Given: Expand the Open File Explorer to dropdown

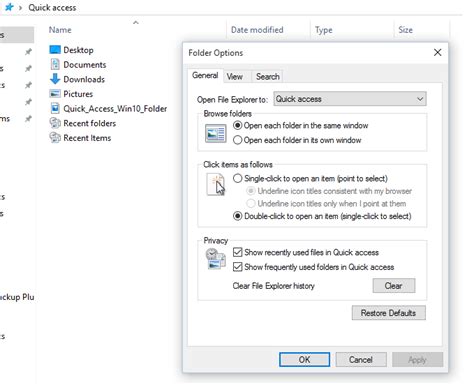Looking at the screenshot, I should point(350,99).
